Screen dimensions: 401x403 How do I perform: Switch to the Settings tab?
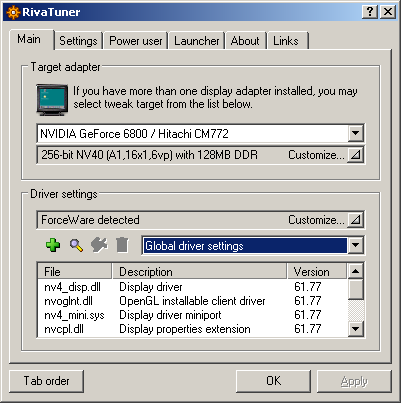pyautogui.click(x=78, y=41)
